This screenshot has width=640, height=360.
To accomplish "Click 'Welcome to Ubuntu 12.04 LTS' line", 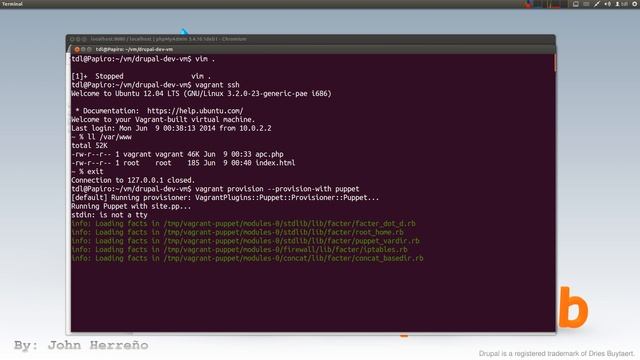I will pyautogui.click(x=201, y=93).
